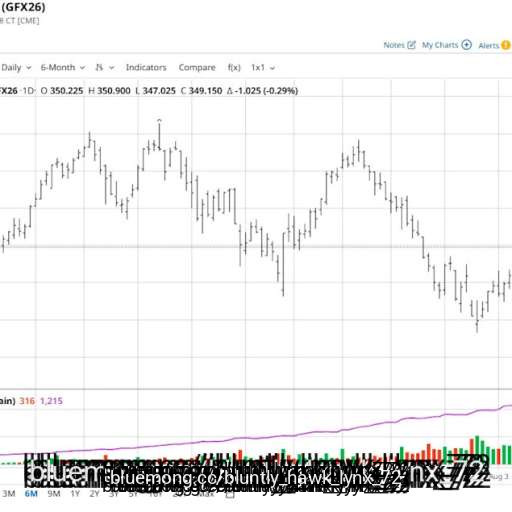Click the open price value 350.225
The width and height of the screenshot is (512, 512).
(x=66, y=91)
